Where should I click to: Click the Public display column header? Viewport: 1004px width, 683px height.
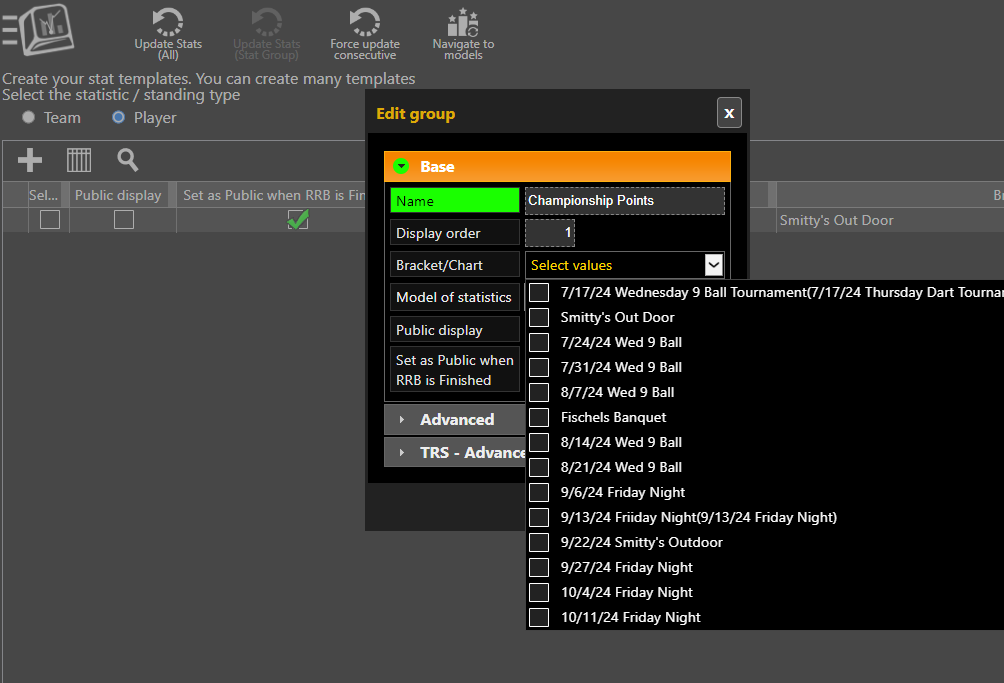tap(118, 195)
